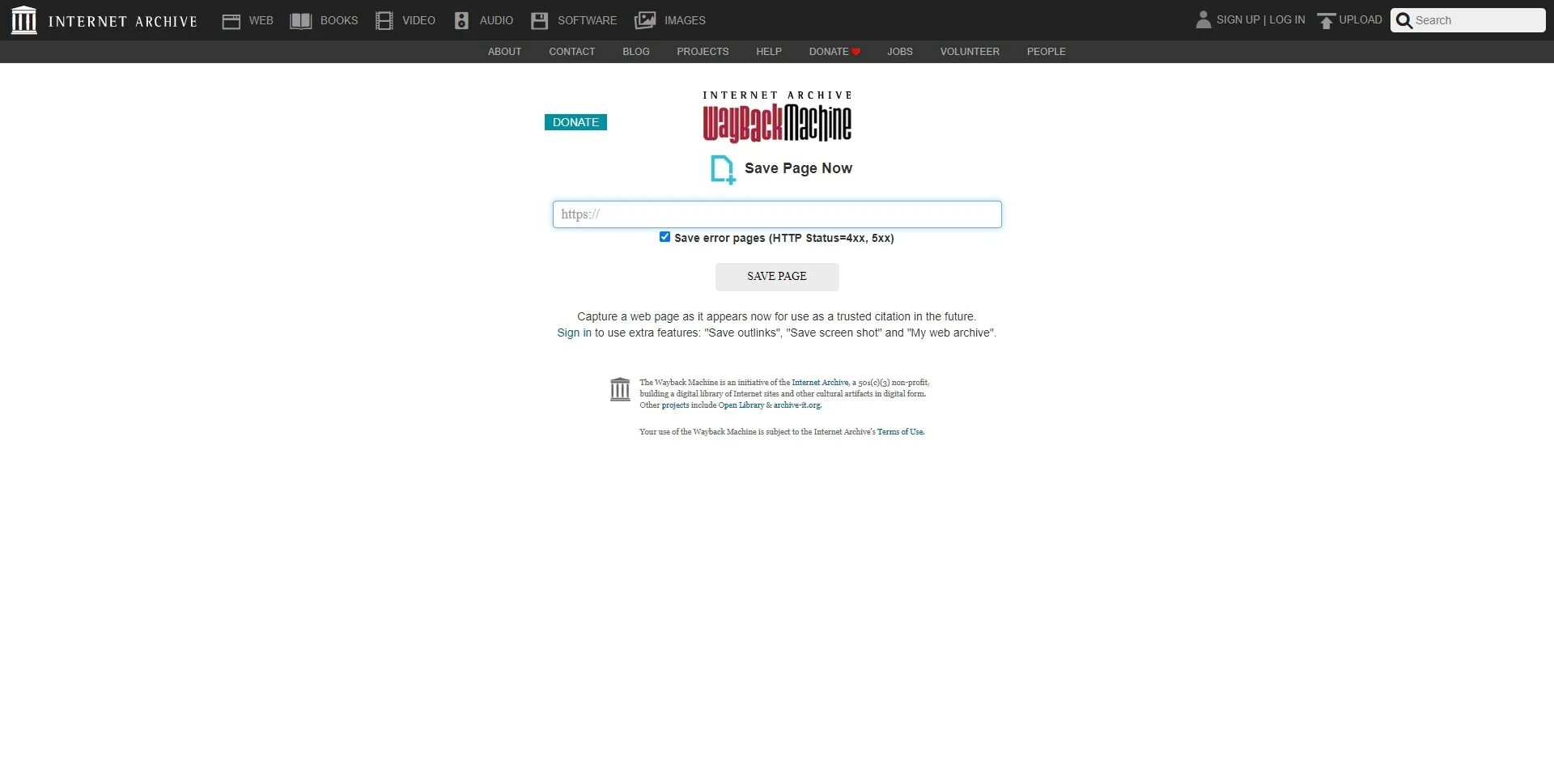Image resolution: width=1554 pixels, height=784 pixels.
Task: Open the Volunteer menu item
Action: 970,52
